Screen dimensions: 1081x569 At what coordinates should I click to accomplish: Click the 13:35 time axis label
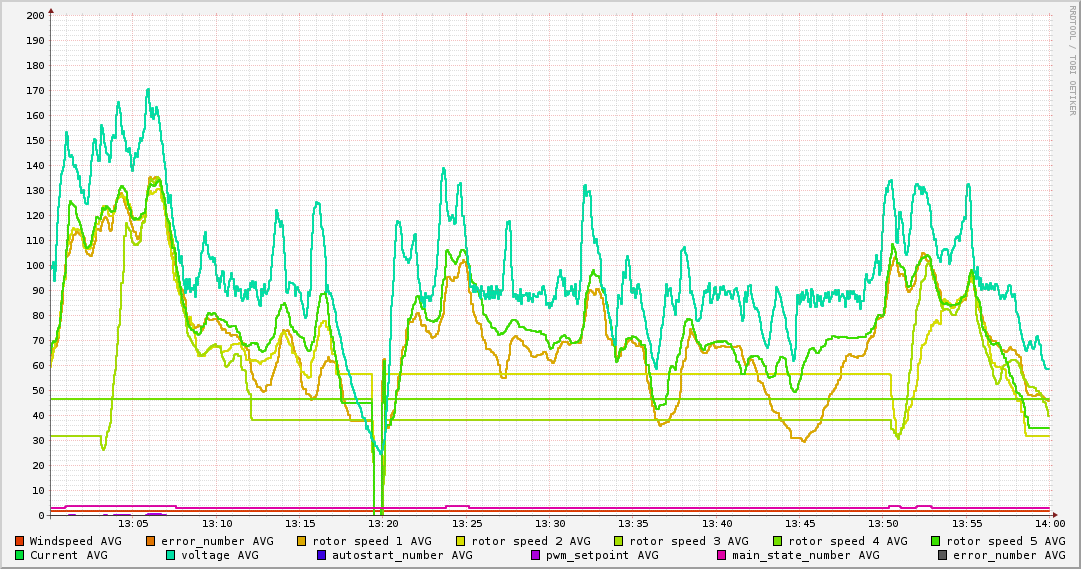pyautogui.click(x=634, y=524)
